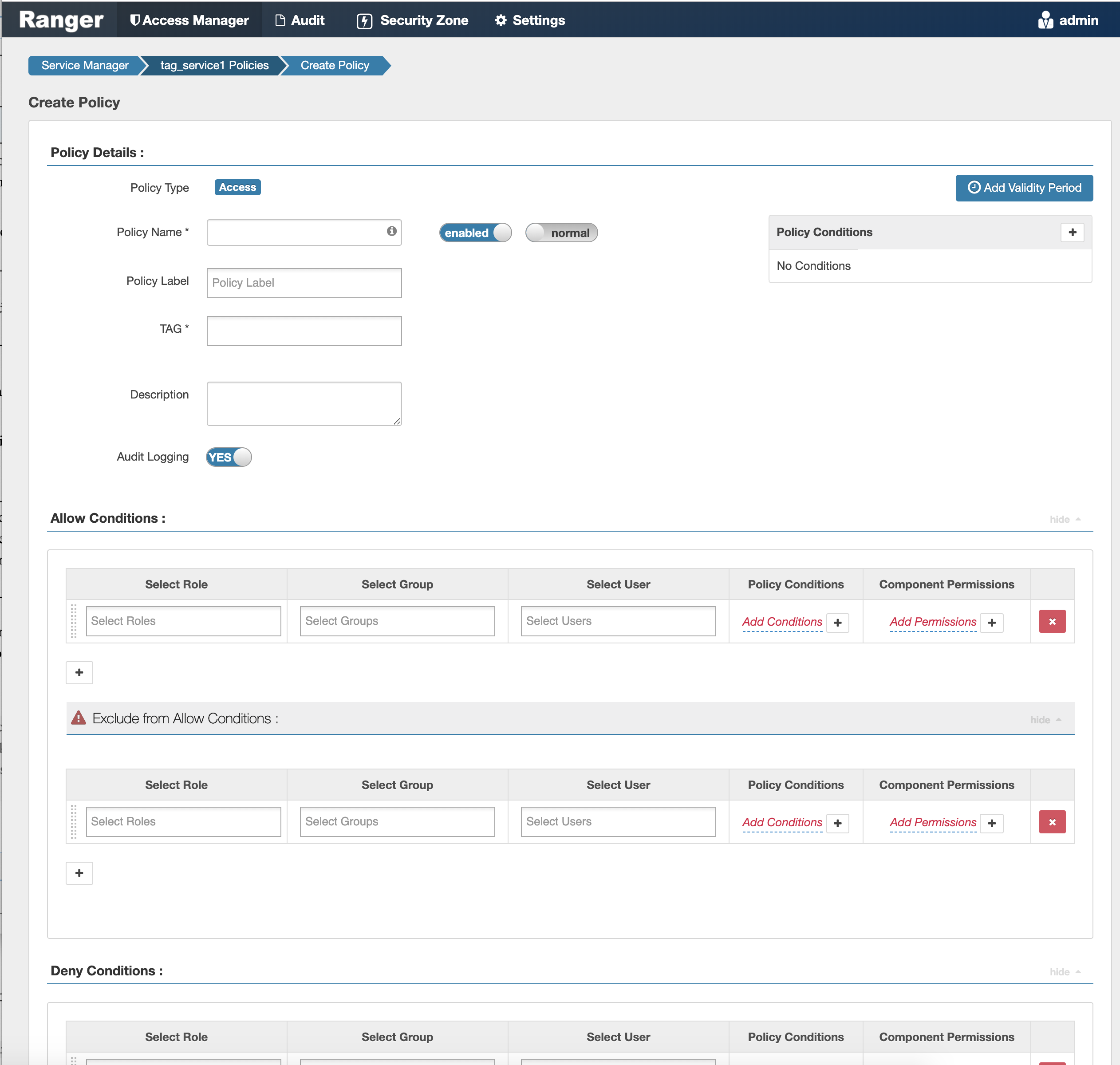Toggle the enabled policy switch
The width and height of the screenshot is (1120, 1065).
pos(475,233)
